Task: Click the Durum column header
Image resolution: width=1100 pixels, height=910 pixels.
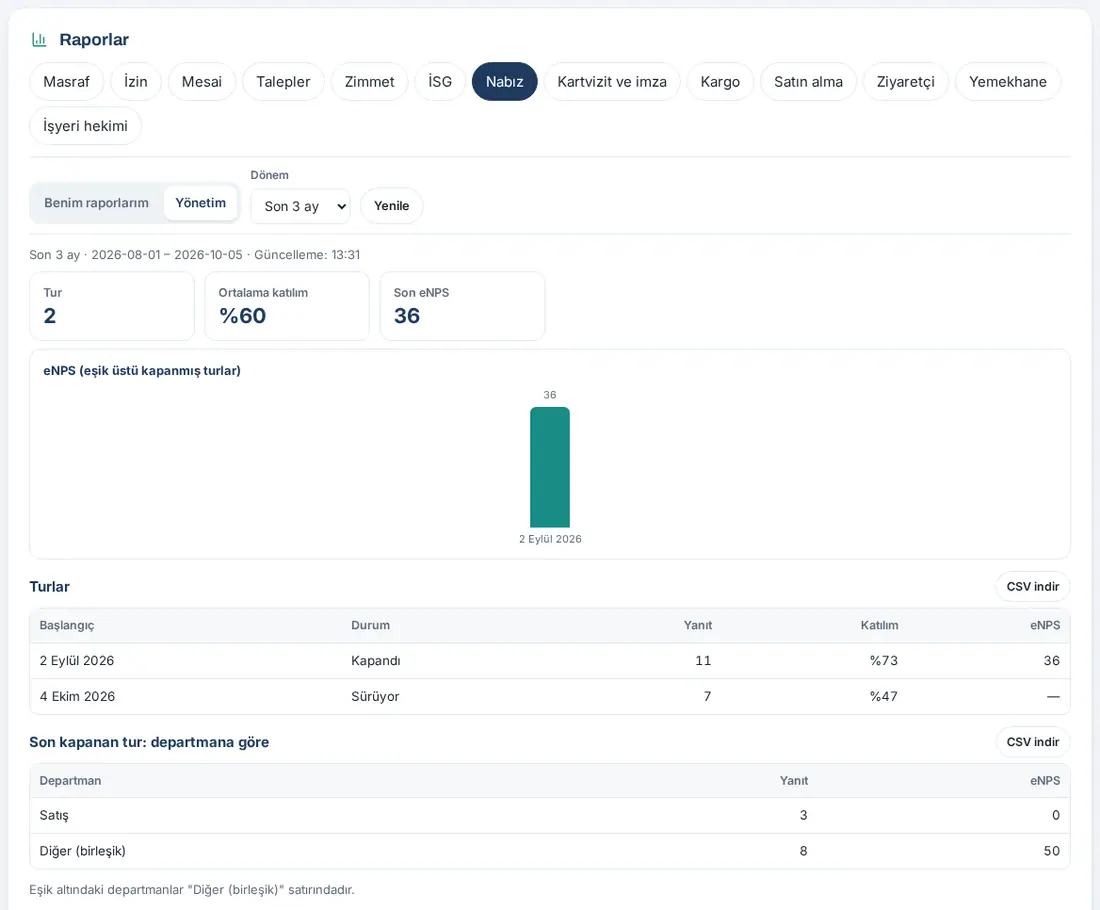Action: coord(370,625)
